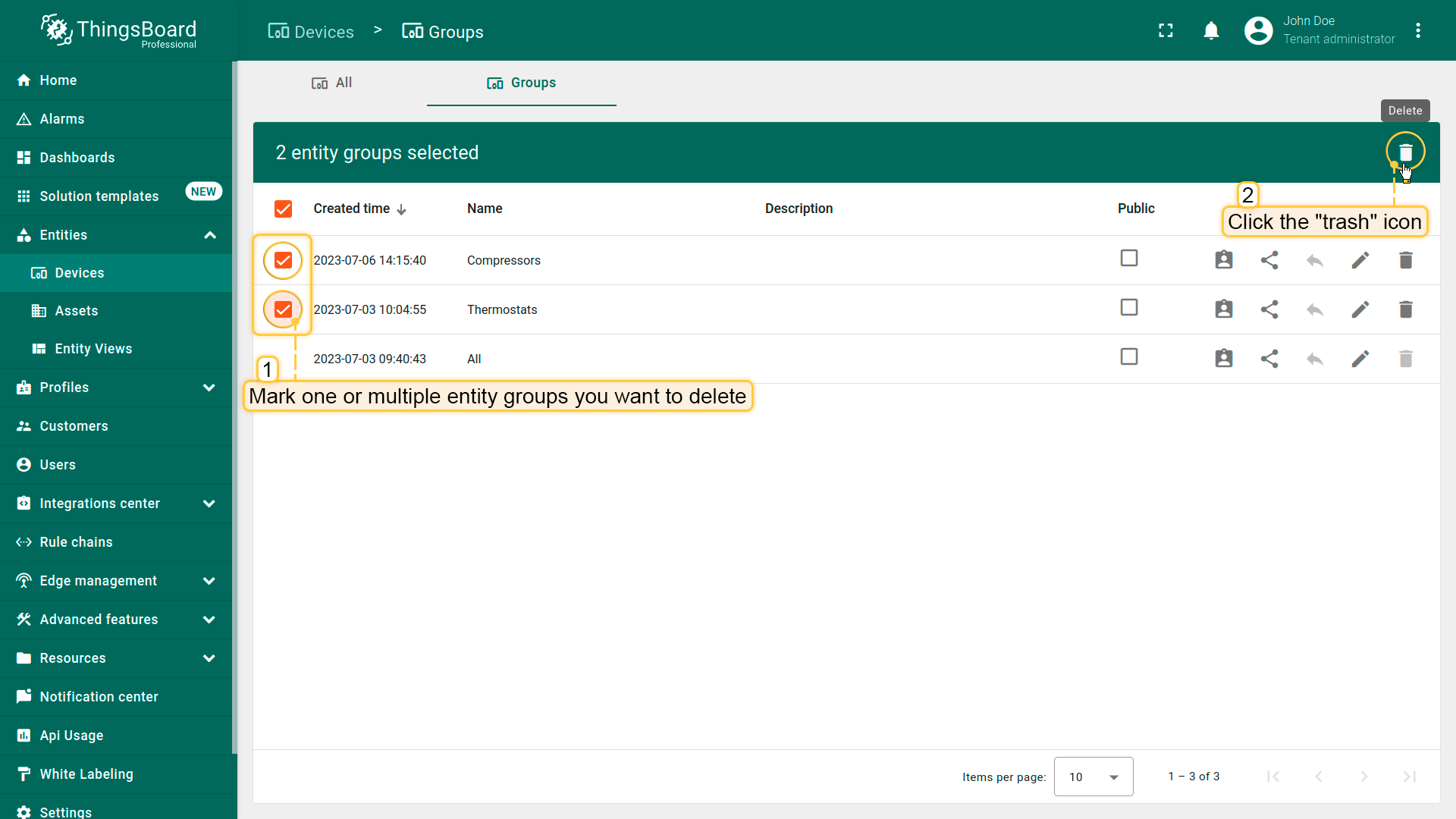This screenshot has width=1456, height=819.
Task: Share the All entity group
Action: (x=1269, y=359)
